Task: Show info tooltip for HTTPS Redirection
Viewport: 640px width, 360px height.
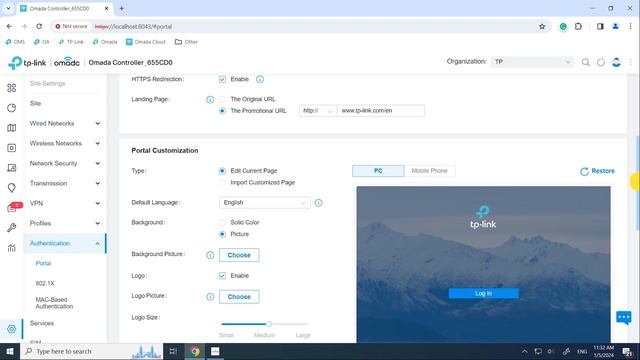Action: pos(260,79)
